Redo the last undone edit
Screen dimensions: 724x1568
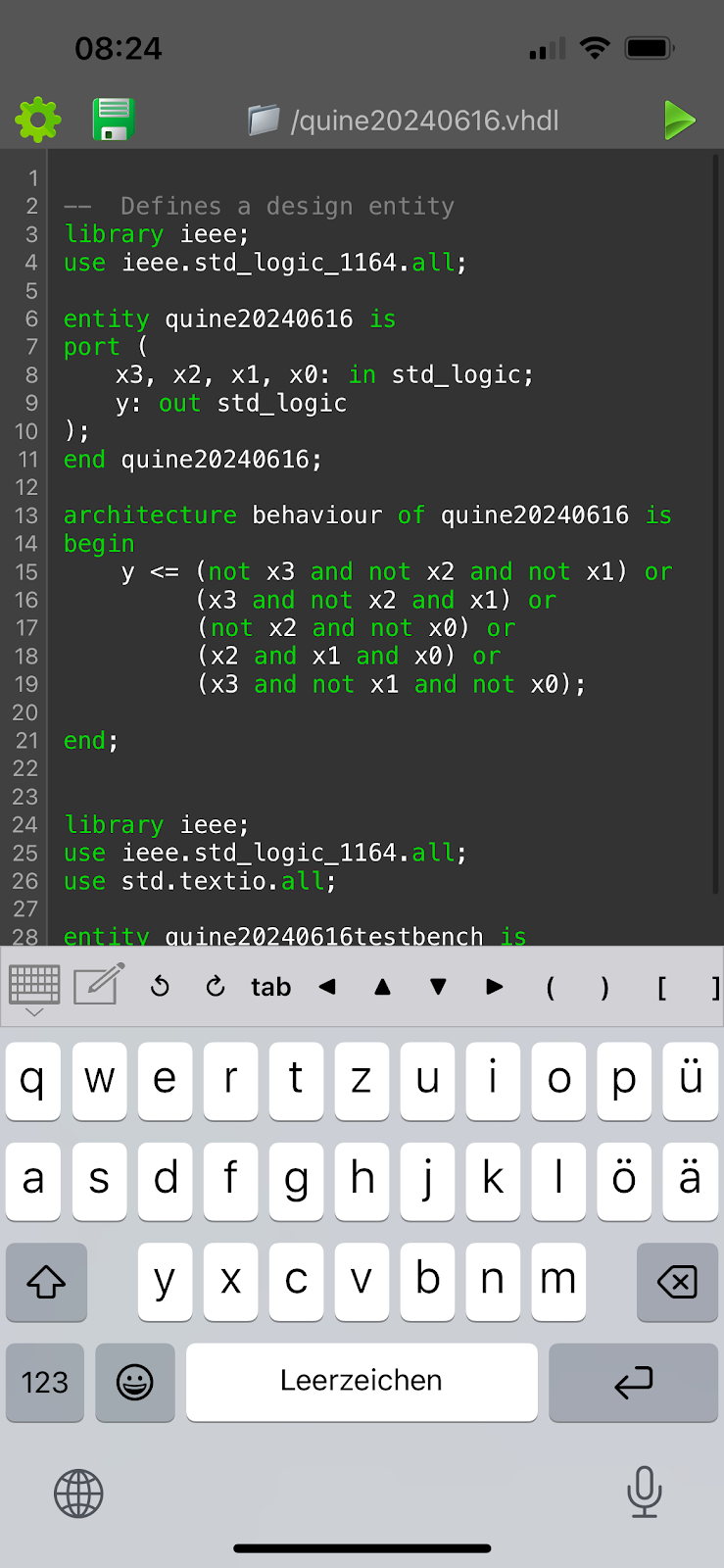216,987
